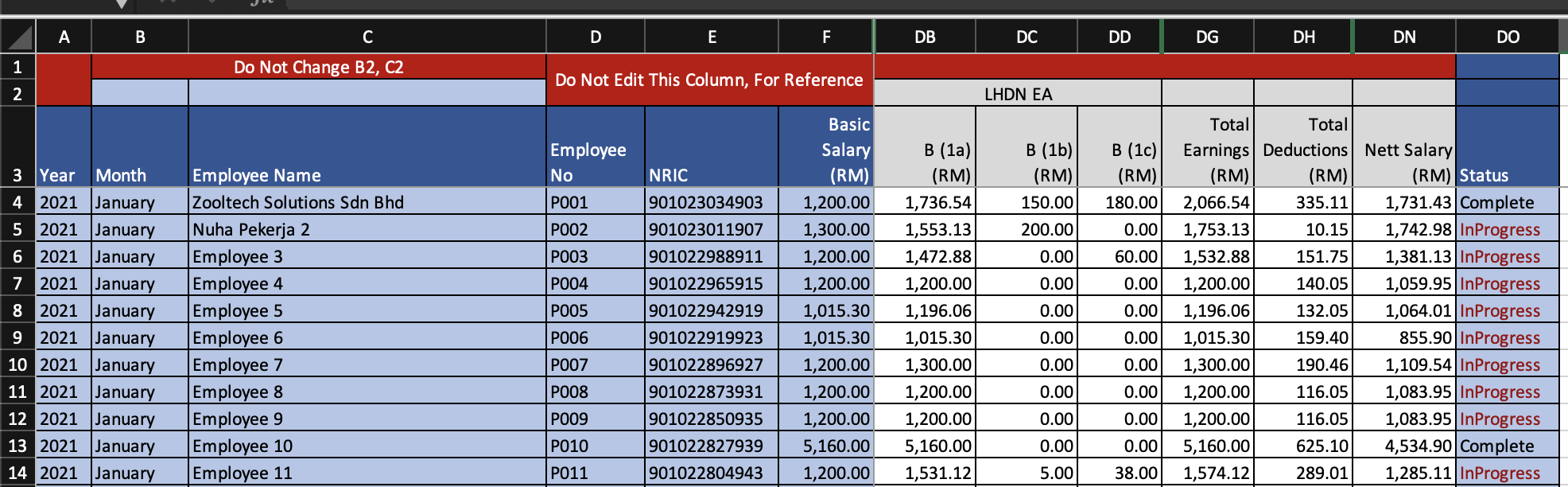Image resolution: width=1568 pixels, height=487 pixels.
Task: Click the 'Month' header cell
Action: tap(140, 147)
